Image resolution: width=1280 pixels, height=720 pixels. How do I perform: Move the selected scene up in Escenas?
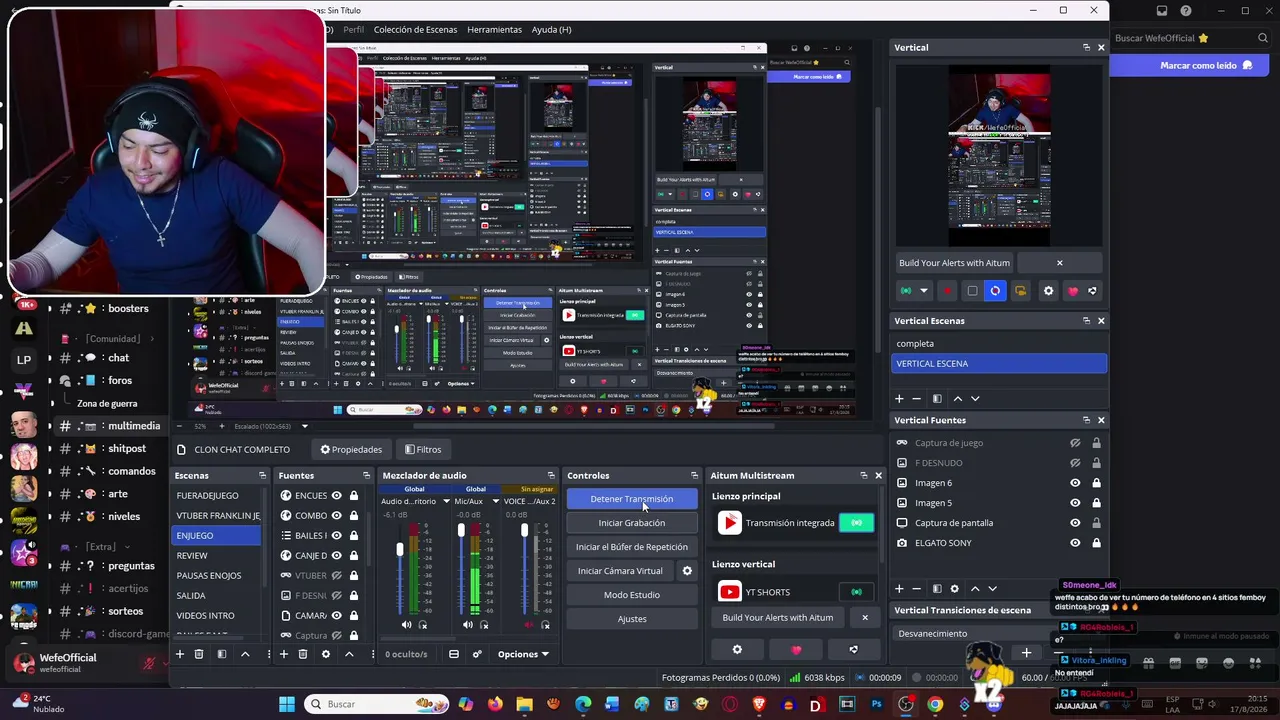(x=245, y=654)
